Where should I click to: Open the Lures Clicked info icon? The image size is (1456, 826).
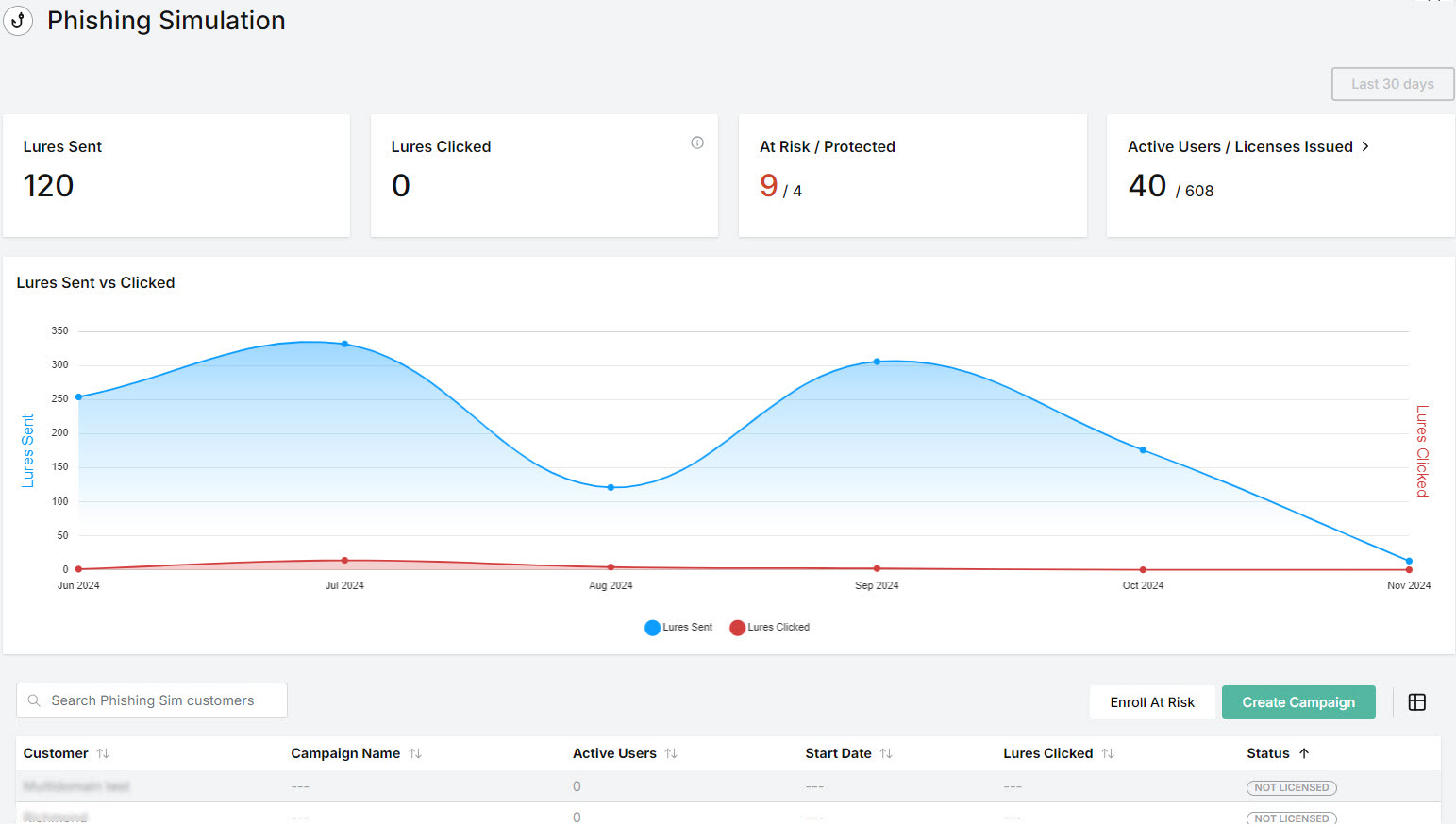(697, 143)
